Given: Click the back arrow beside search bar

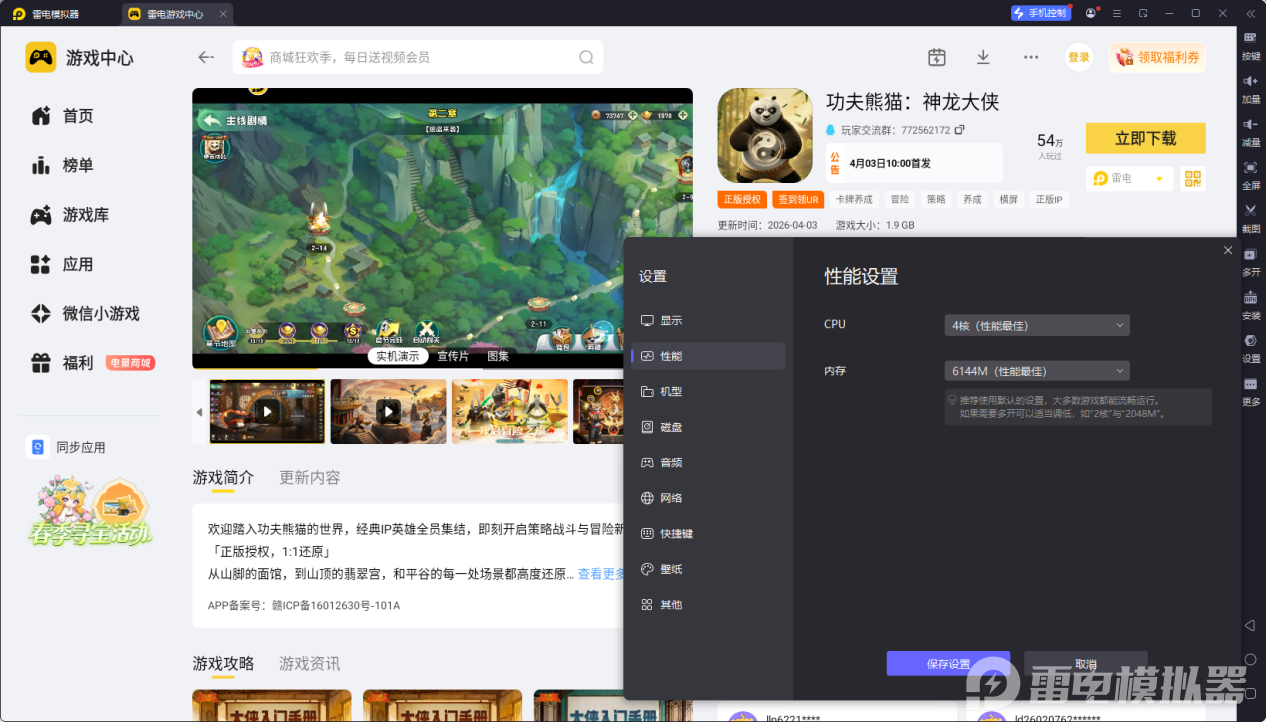Looking at the screenshot, I should tap(206, 57).
